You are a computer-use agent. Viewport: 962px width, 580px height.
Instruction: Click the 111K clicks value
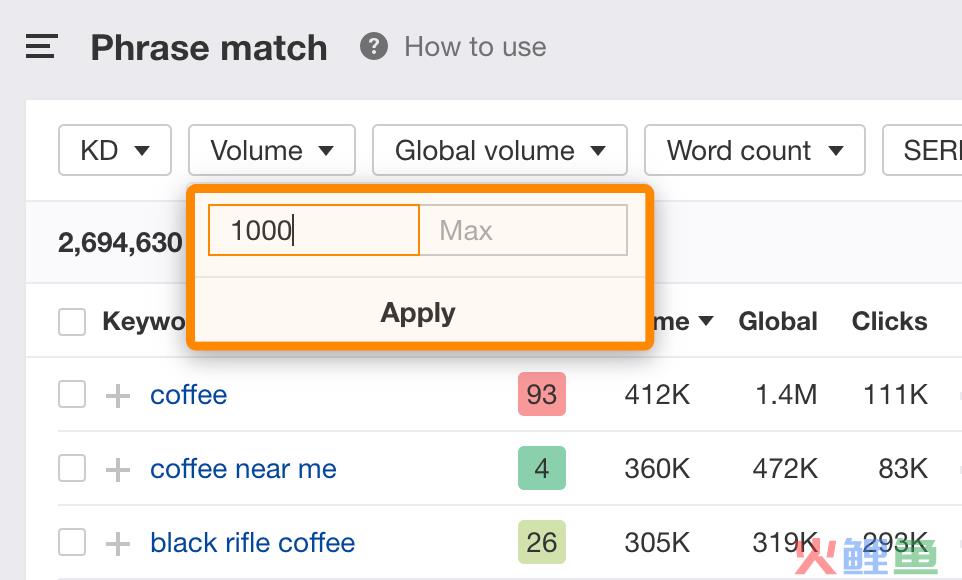point(895,395)
